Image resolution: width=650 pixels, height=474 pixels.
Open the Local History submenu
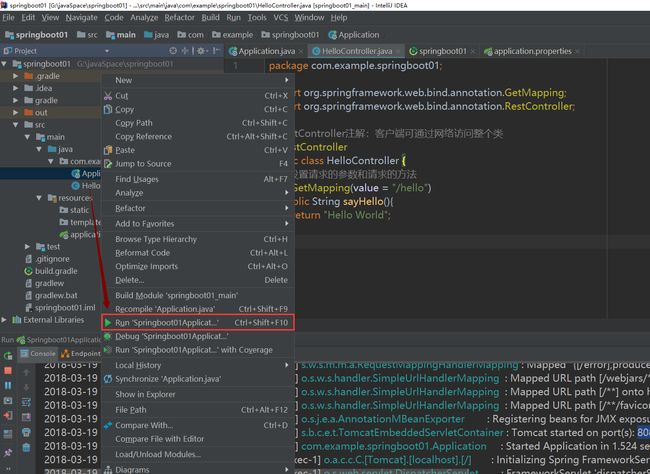point(198,365)
